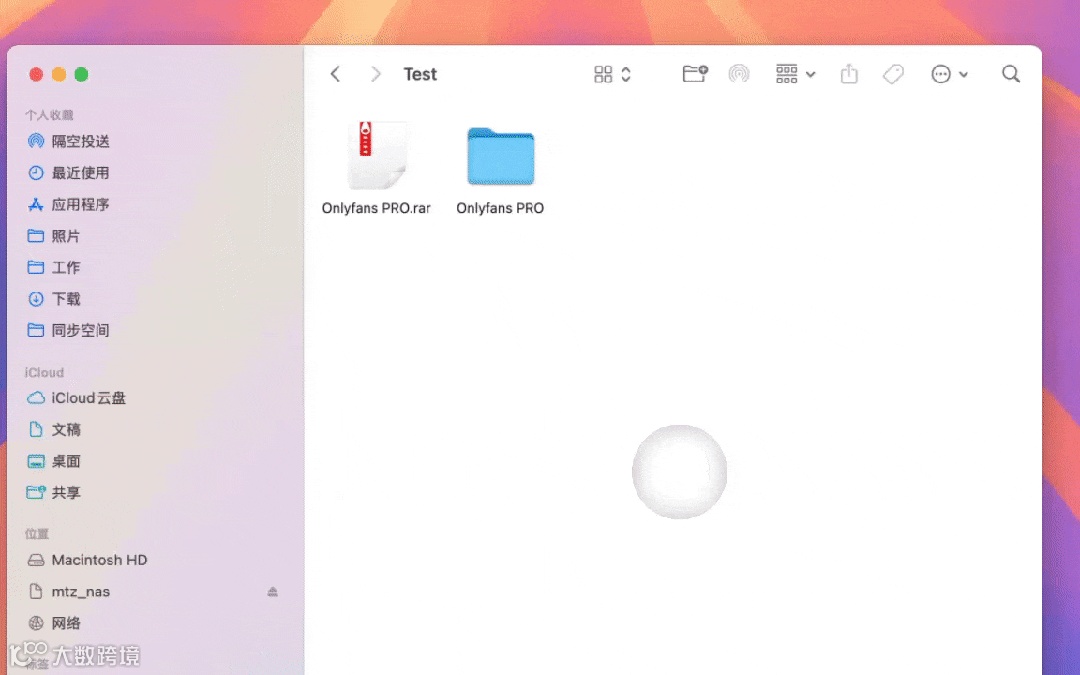Image resolution: width=1080 pixels, height=675 pixels.
Task: Open Macintosh HD in sidebar
Action: click(x=87, y=560)
